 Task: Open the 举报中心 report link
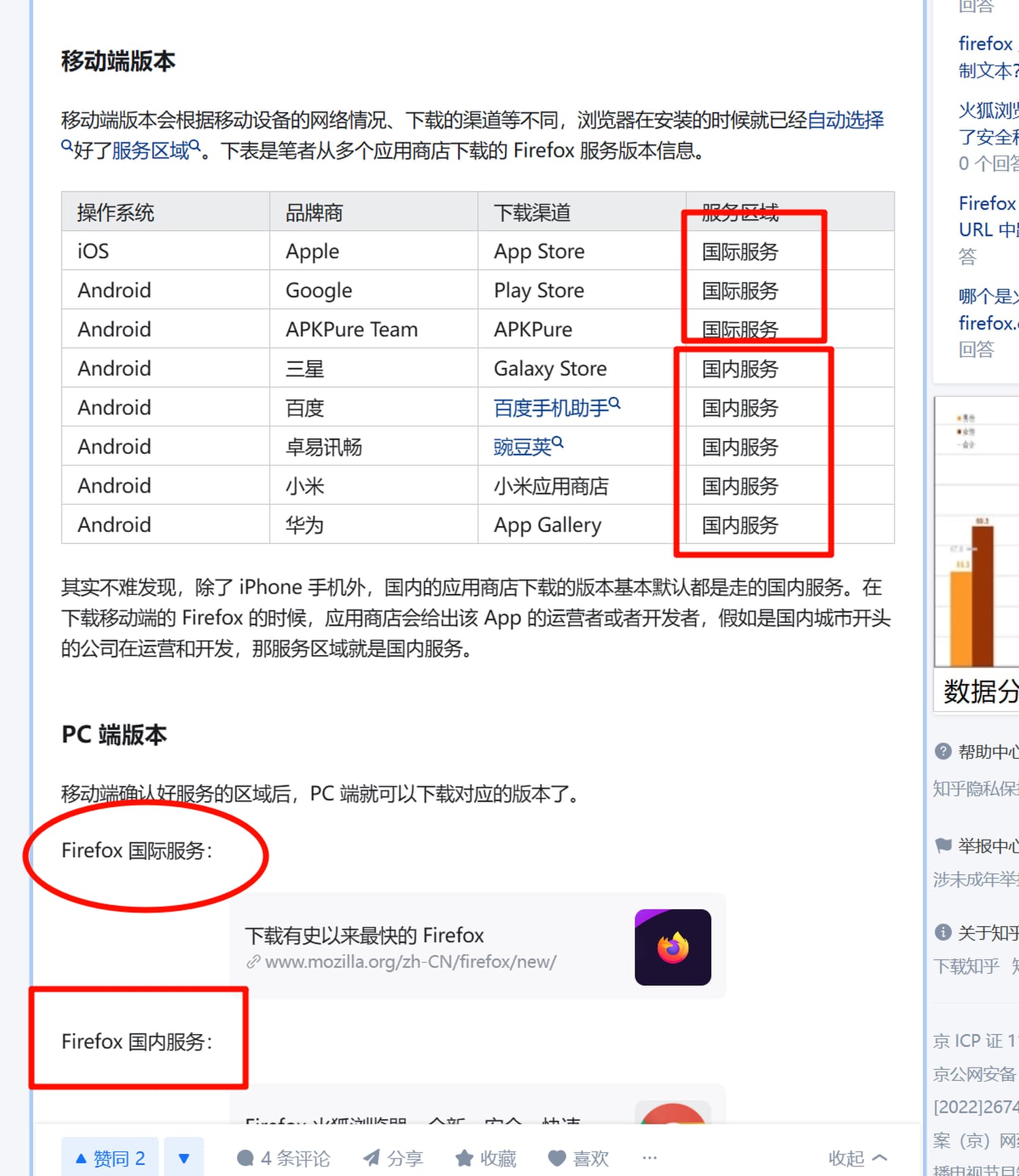tap(986, 846)
